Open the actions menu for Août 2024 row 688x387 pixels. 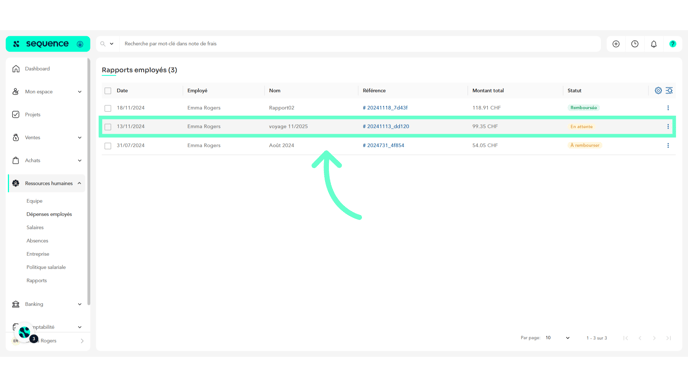pyautogui.click(x=668, y=145)
